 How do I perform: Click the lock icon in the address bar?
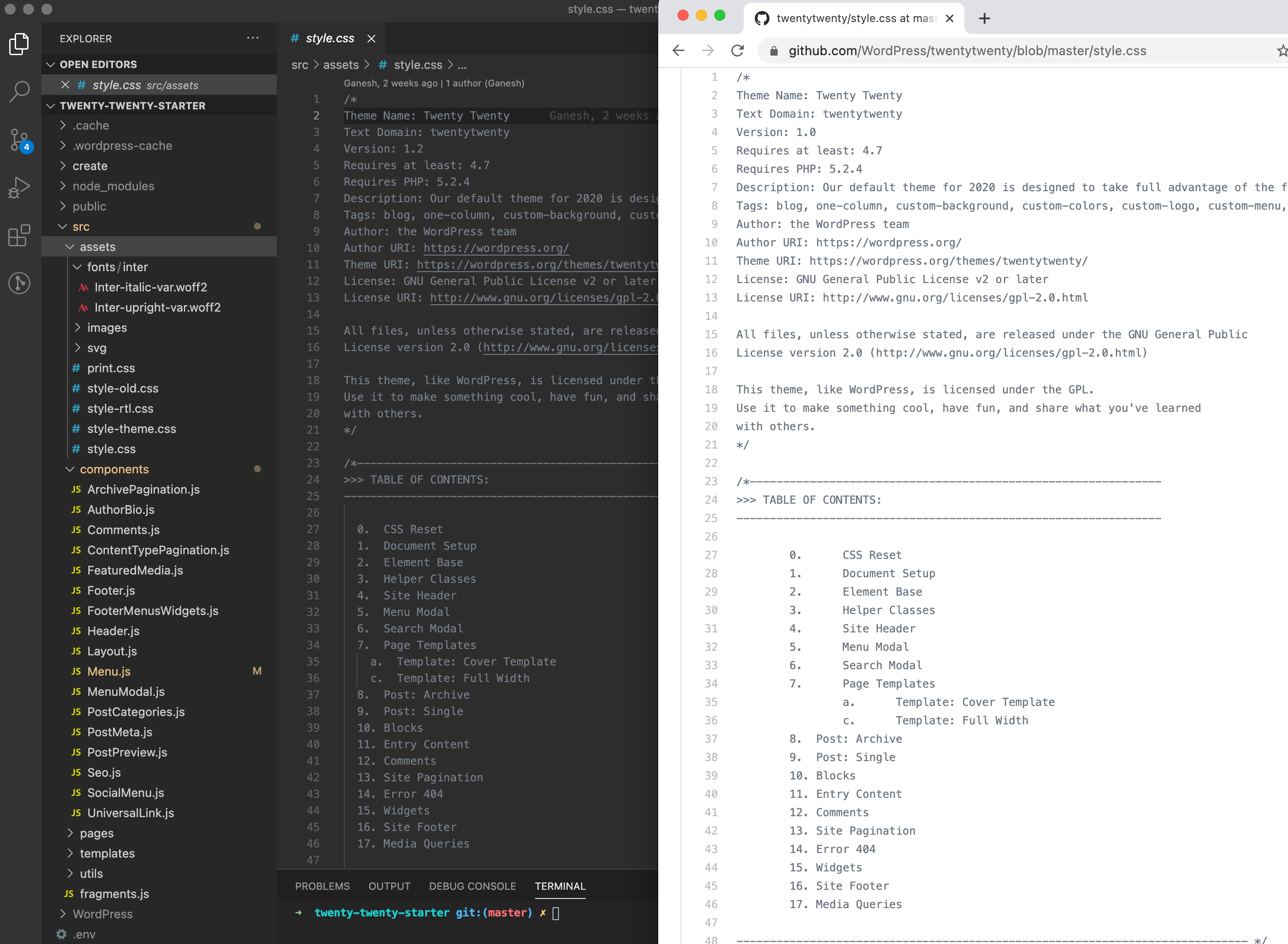[x=774, y=51]
